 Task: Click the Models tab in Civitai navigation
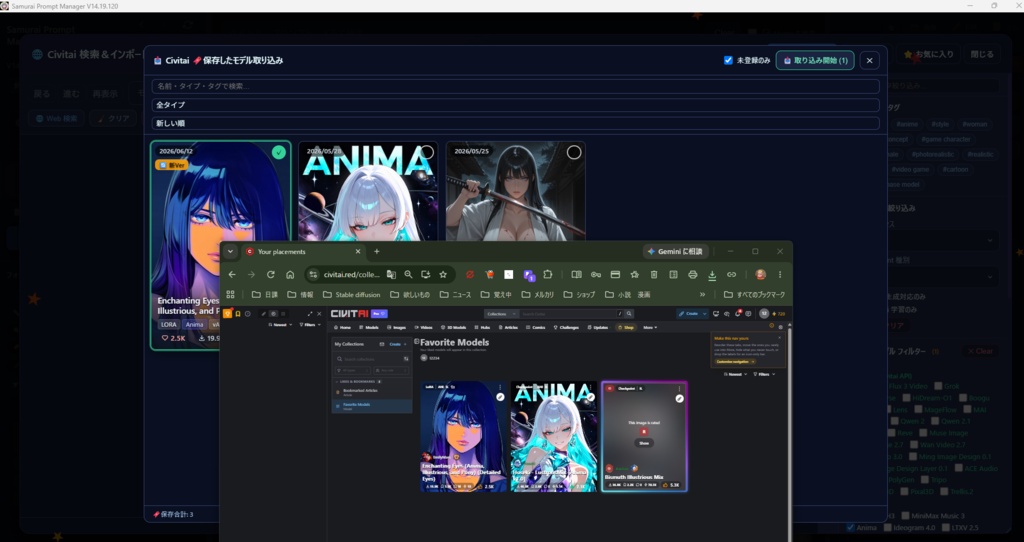click(369, 327)
